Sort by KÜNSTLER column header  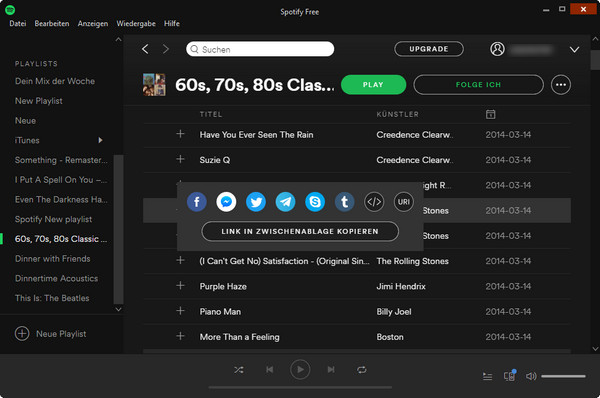pyautogui.click(x=398, y=114)
